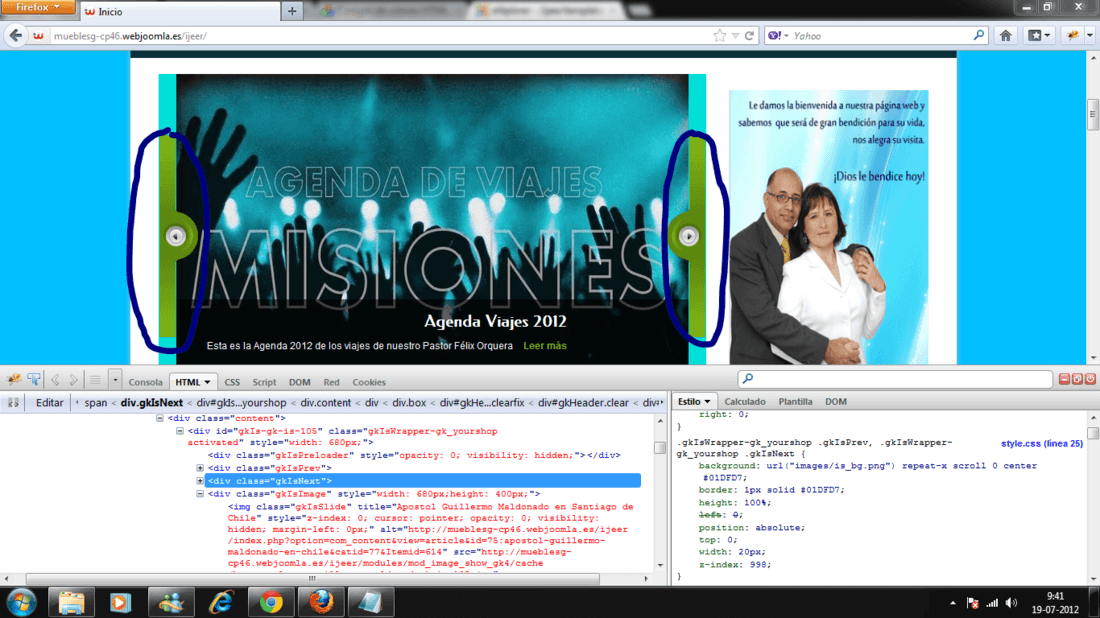1100x618 pixels.
Task: Expand the gkIsPrev div node
Action: [200, 468]
